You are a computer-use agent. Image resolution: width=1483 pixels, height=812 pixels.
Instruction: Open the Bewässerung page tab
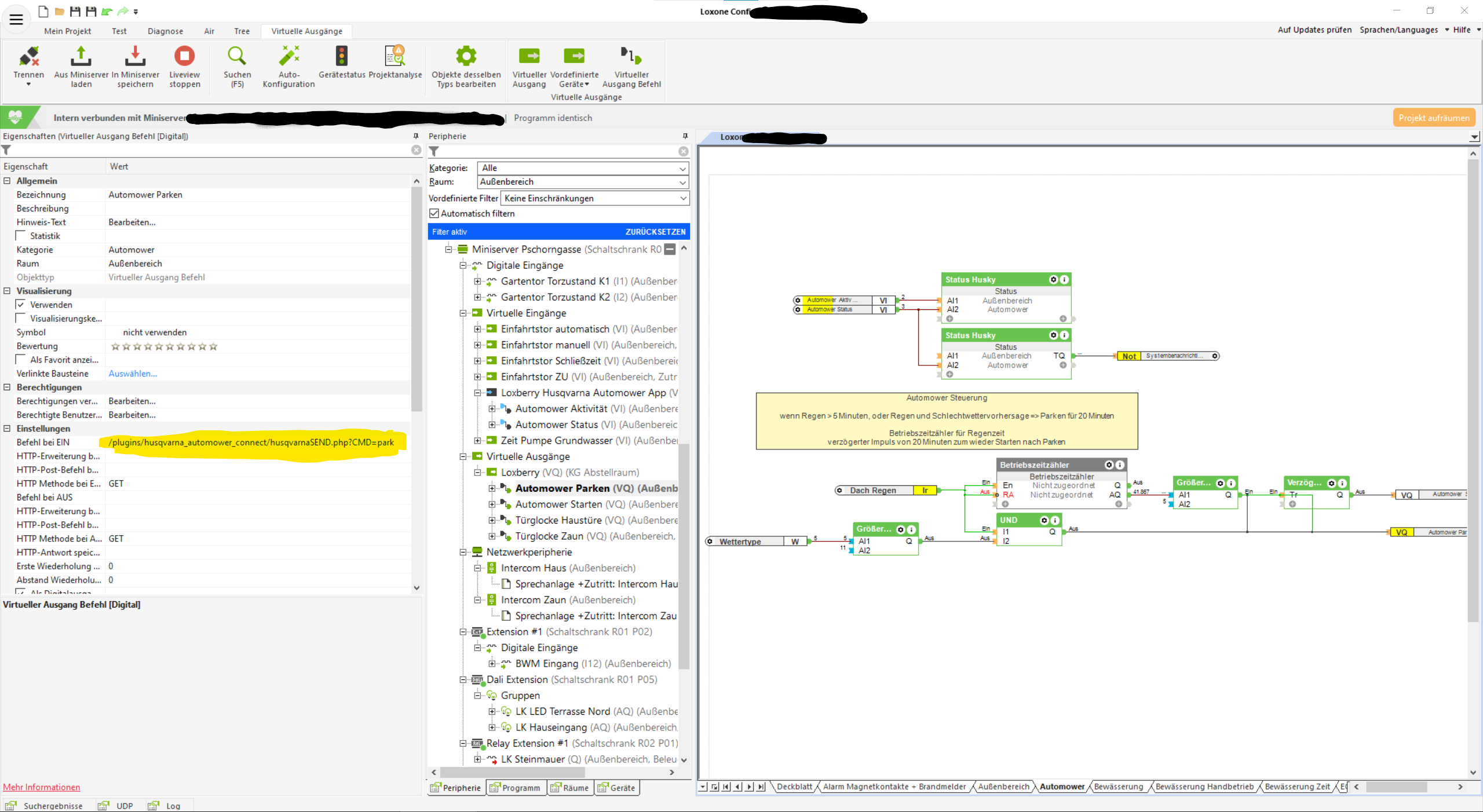click(x=1118, y=787)
